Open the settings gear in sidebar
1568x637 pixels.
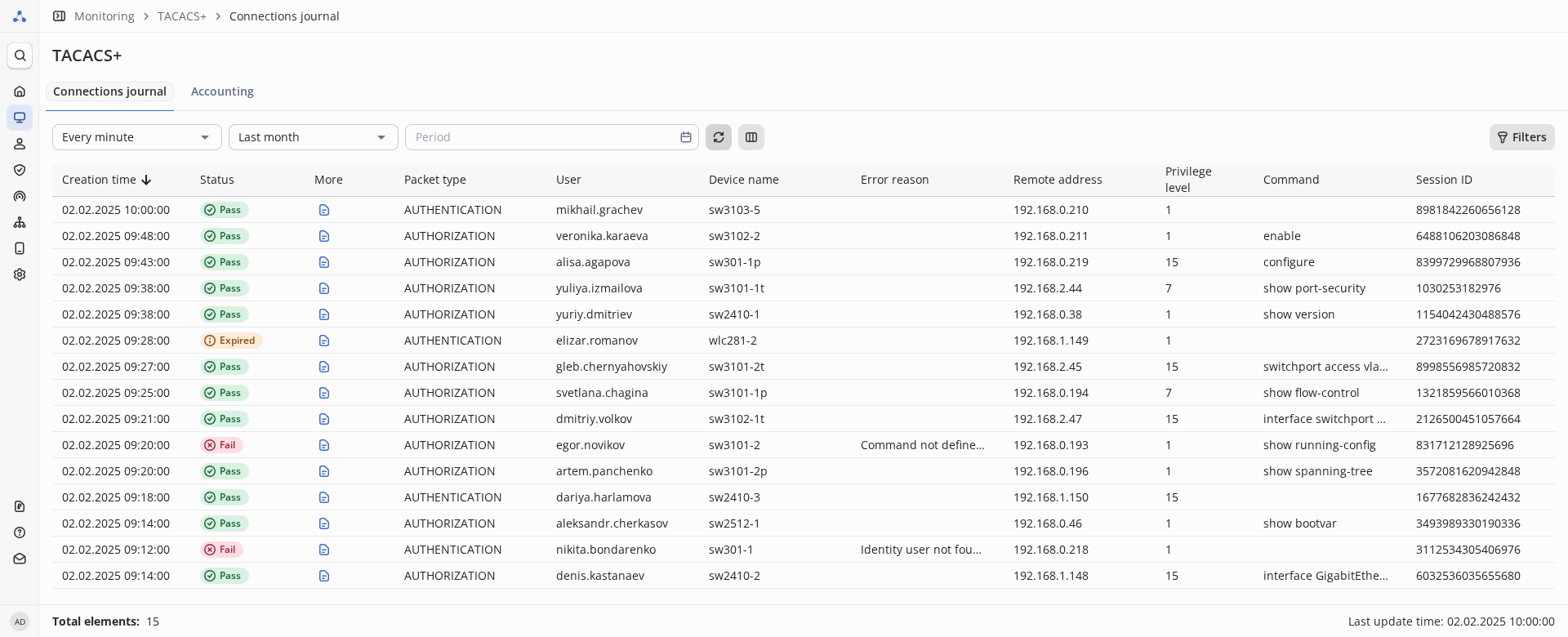tap(20, 274)
